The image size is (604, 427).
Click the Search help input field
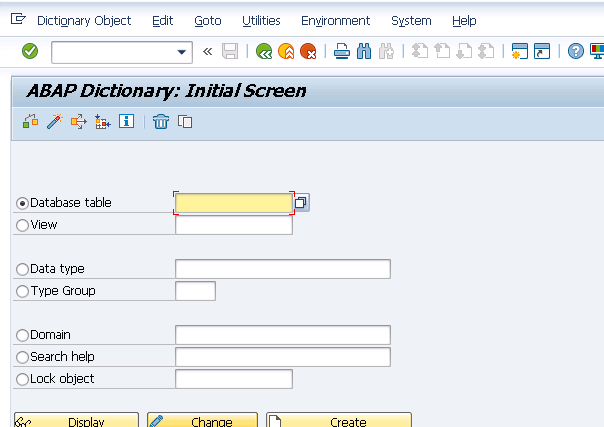[x=283, y=357]
